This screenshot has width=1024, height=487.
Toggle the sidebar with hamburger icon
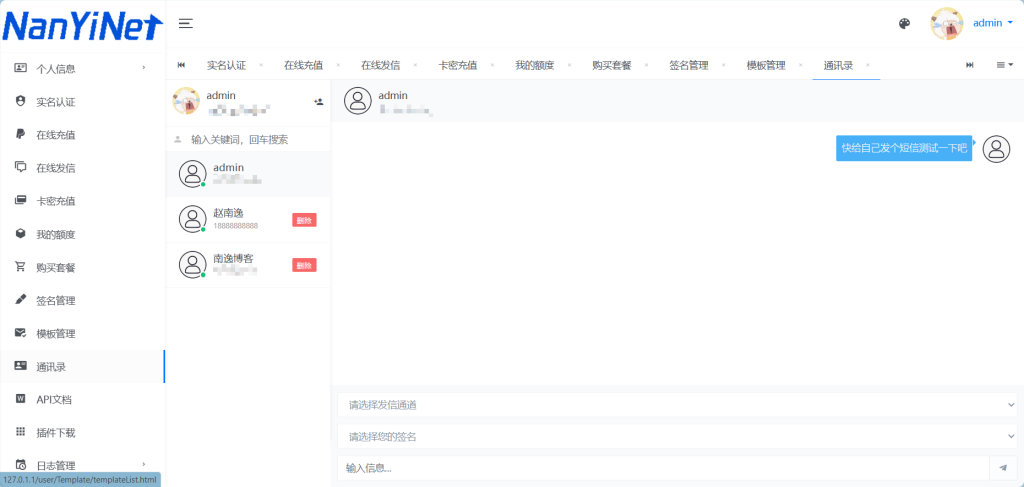click(x=185, y=24)
